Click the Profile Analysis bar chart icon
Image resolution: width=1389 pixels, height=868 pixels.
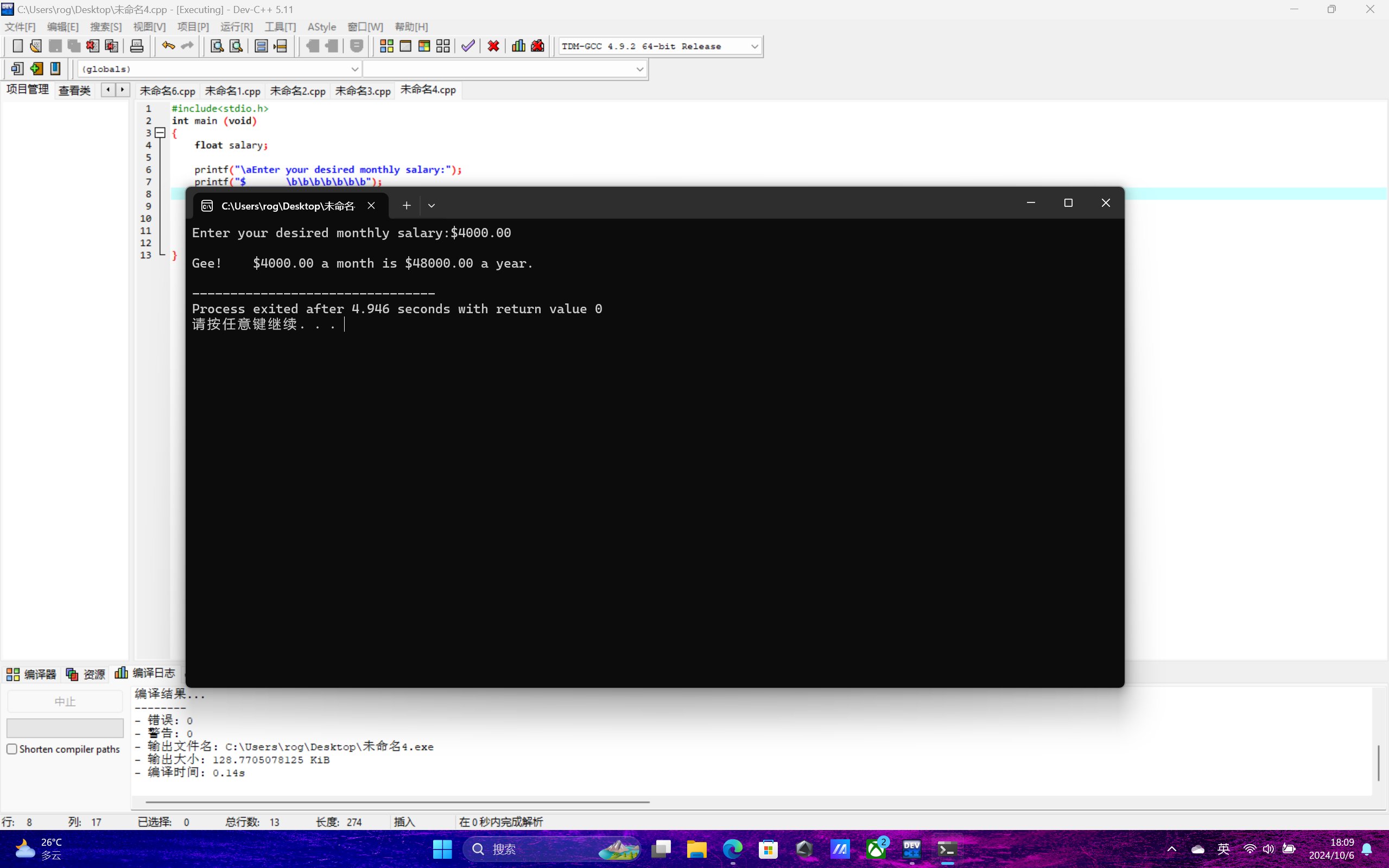pyautogui.click(x=518, y=46)
